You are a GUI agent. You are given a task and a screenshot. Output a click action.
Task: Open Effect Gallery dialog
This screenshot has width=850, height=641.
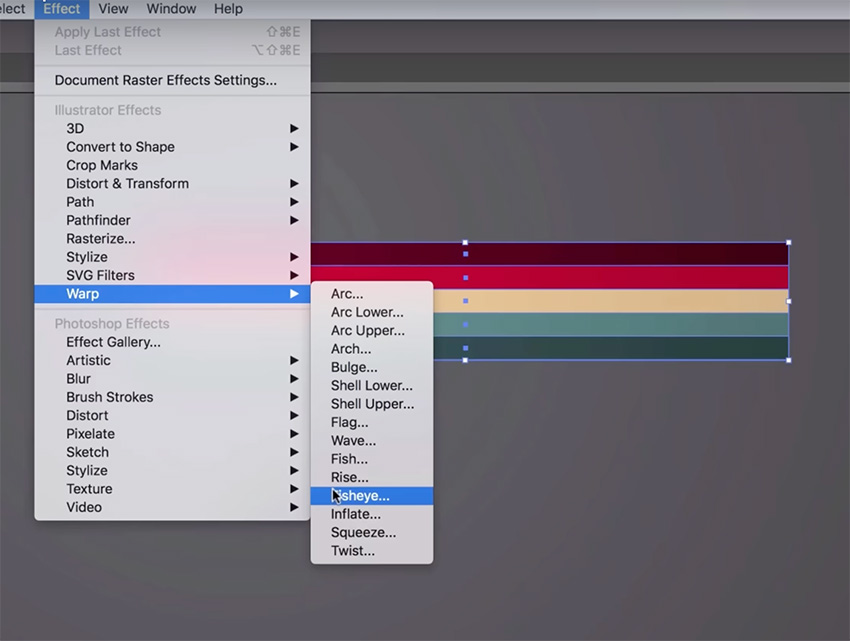pos(113,342)
